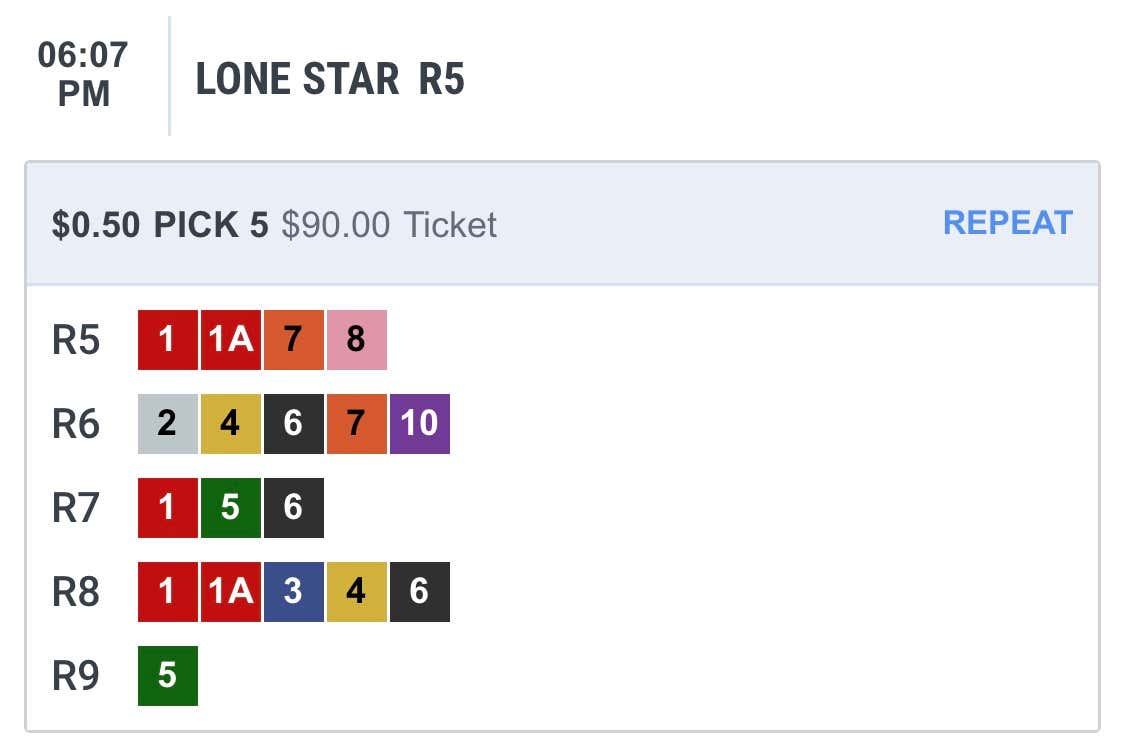Select the black number 6 in R8

click(x=420, y=592)
